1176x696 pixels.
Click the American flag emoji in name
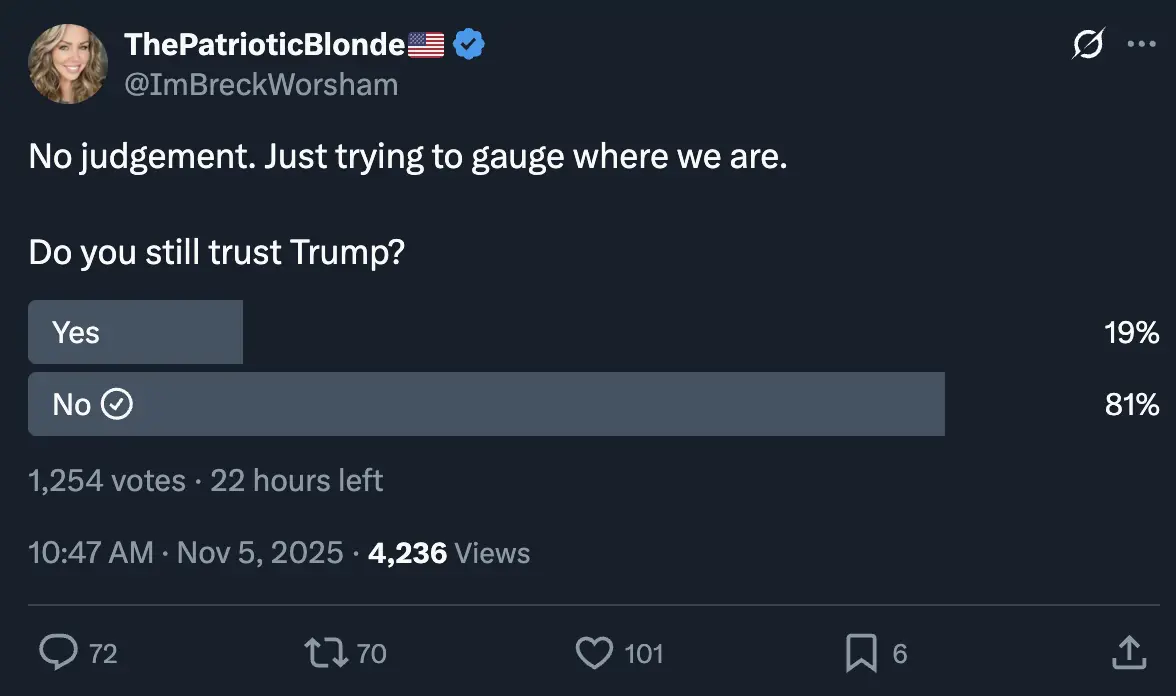click(x=427, y=44)
